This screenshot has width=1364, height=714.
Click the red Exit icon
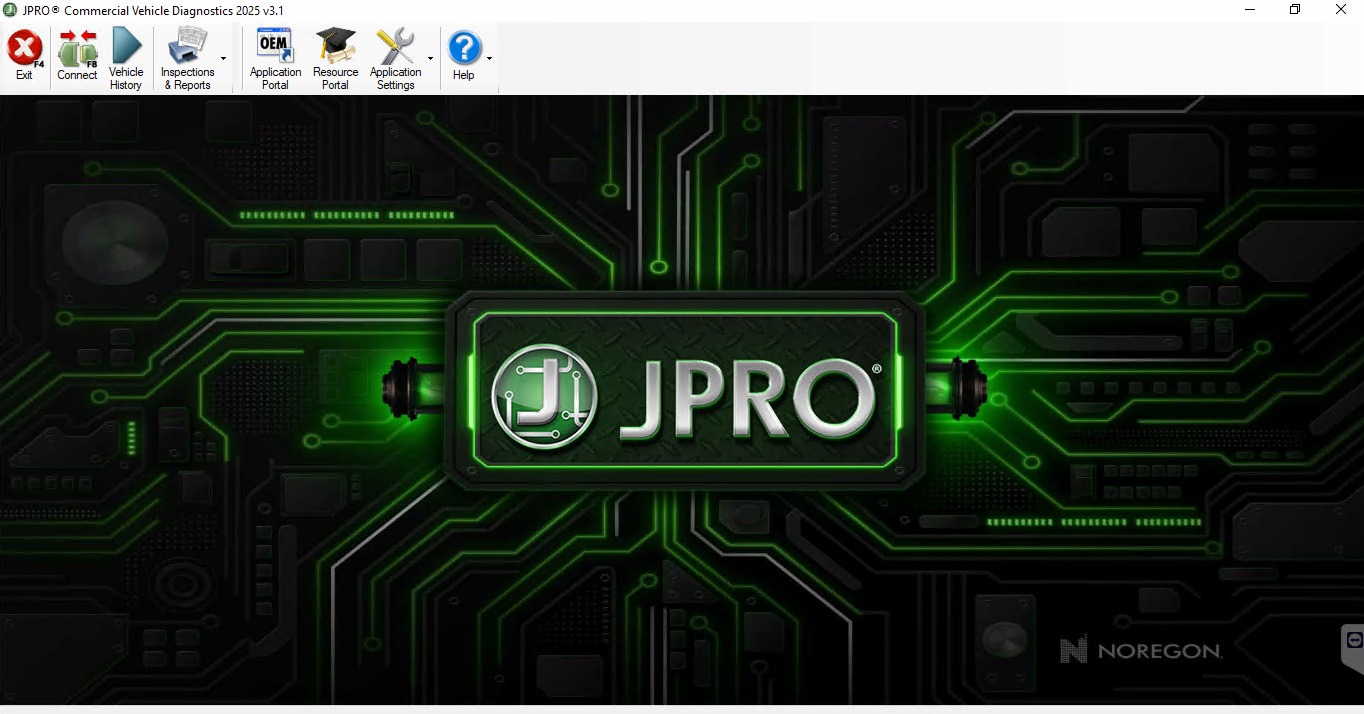click(24, 48)
